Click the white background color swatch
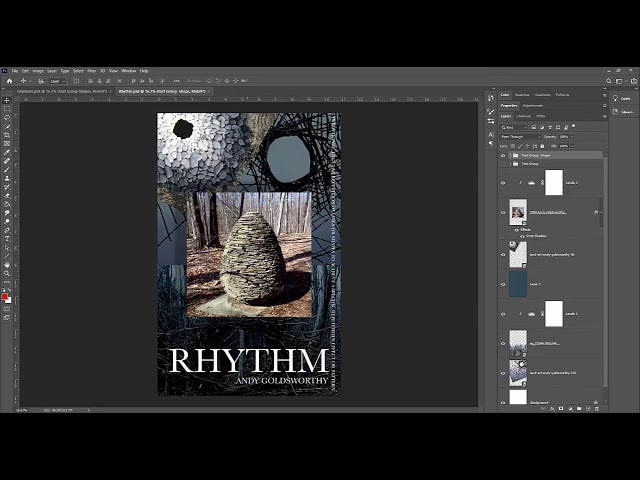This screenshot has width=640, height=480. coord(9,301)
